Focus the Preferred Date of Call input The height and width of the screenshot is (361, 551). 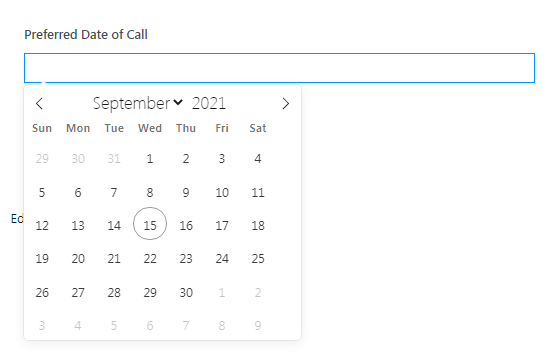click(279, 68)
